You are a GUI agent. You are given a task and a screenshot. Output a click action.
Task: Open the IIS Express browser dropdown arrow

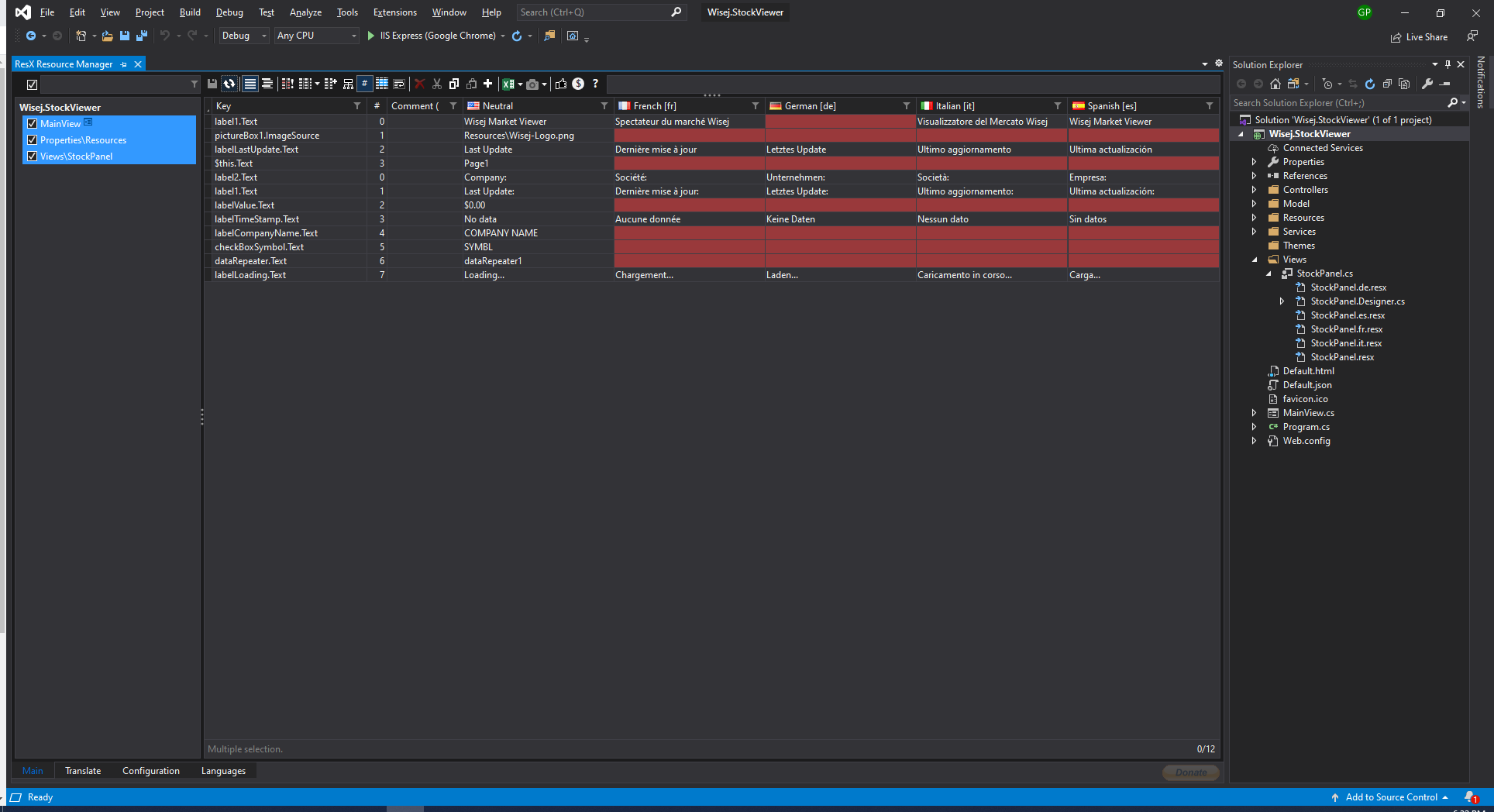point(503,36)
